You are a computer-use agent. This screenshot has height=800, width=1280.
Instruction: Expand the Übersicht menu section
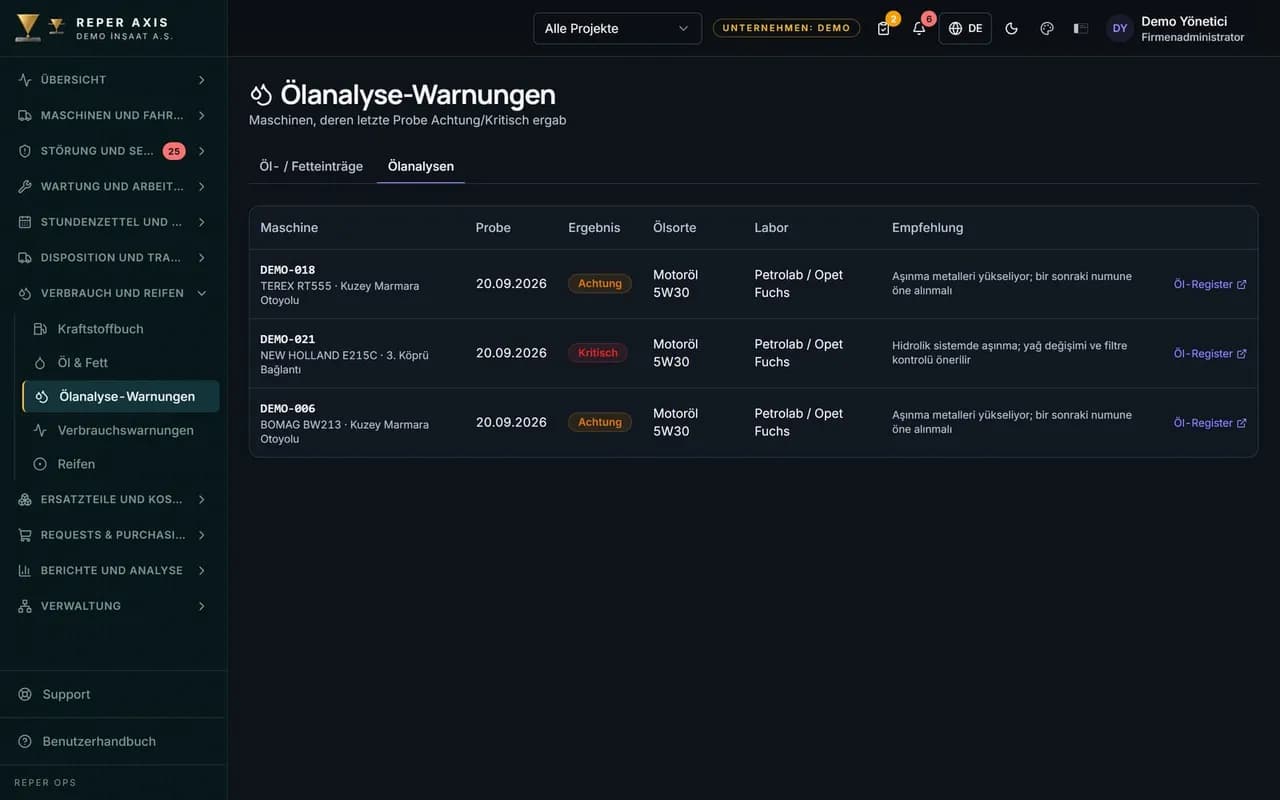(113, 80)
